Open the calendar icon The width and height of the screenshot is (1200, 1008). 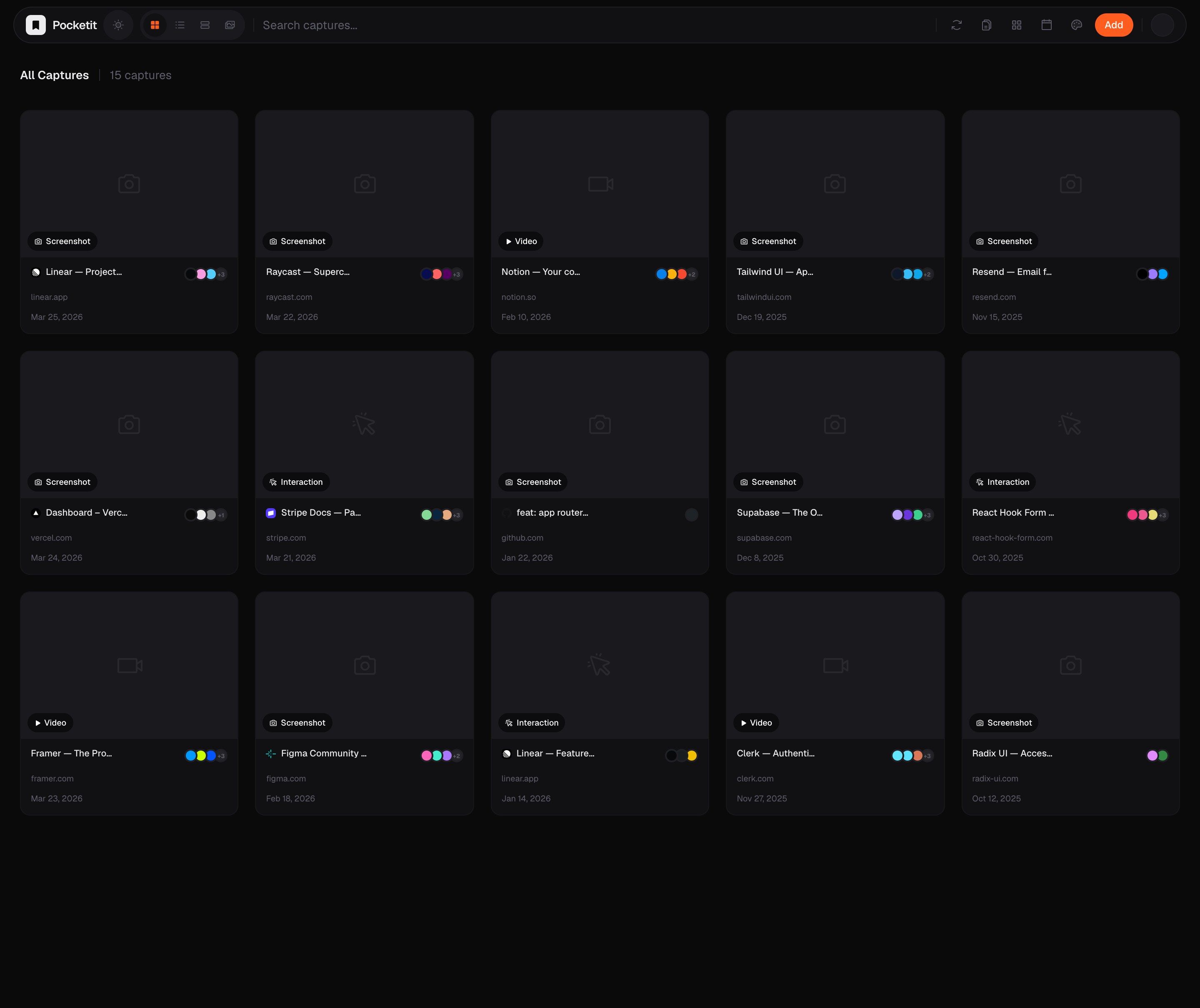tap(1047, 25)
